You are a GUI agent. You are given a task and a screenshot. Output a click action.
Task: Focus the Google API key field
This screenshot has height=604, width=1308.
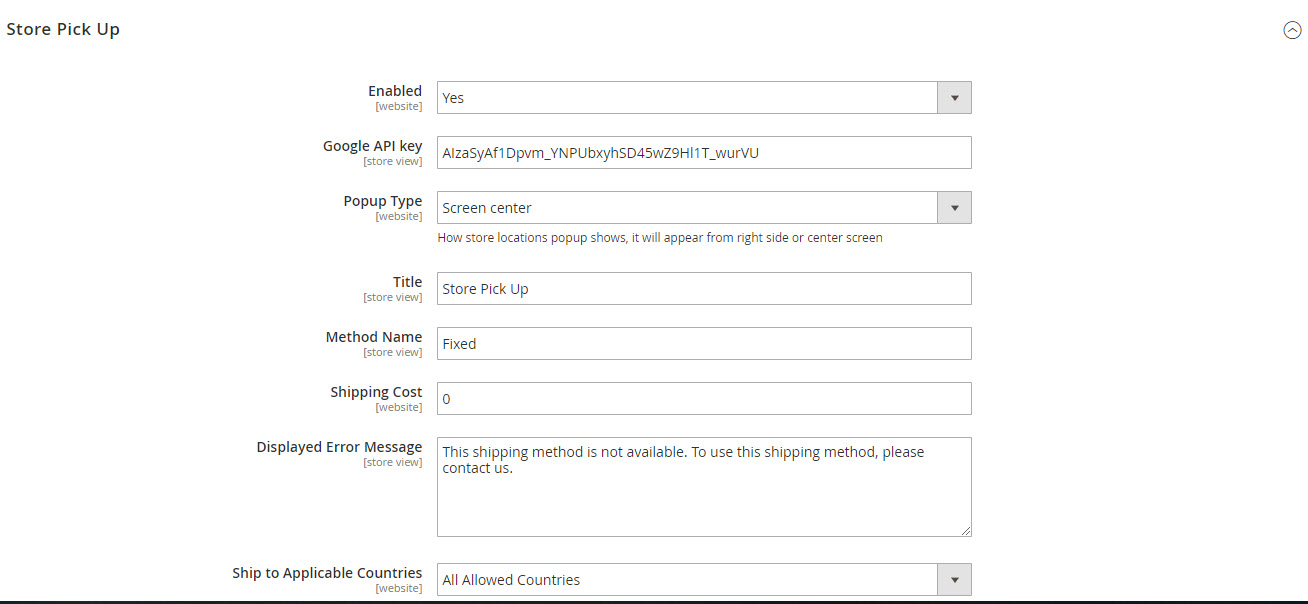point(704,153)
